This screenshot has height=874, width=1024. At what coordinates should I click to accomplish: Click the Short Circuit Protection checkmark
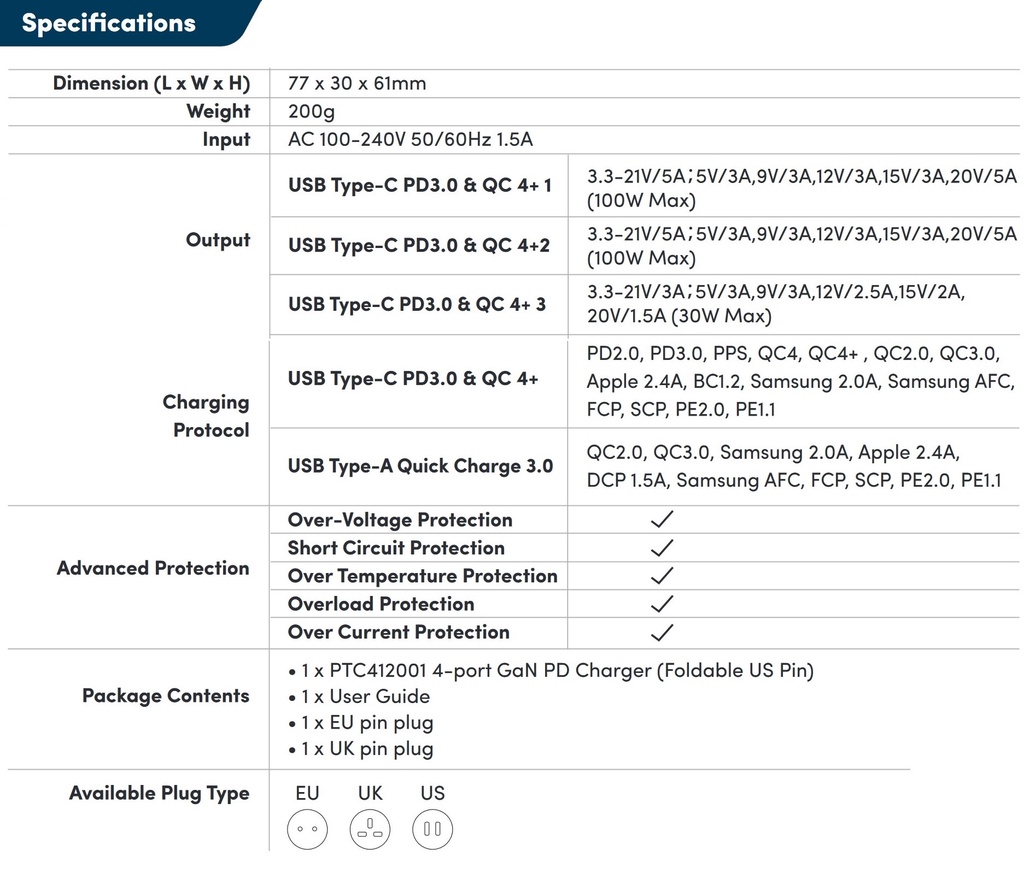pyautogui.click(x=662, y=547)
